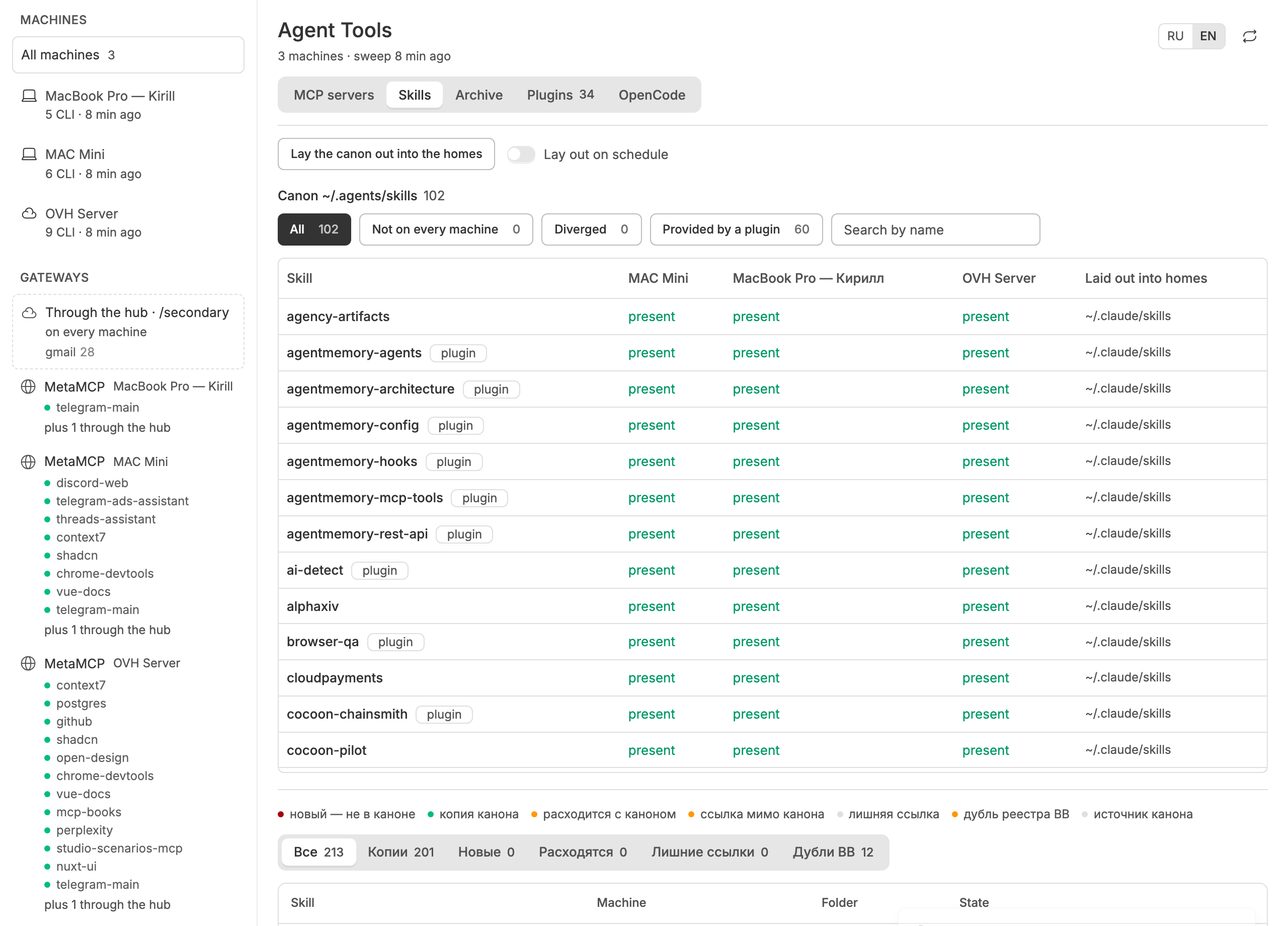Click the cocoon-pilot skill name
The width and height of the screenshot is (1288, 926).
pyautogui.click(x=327, y=751)
